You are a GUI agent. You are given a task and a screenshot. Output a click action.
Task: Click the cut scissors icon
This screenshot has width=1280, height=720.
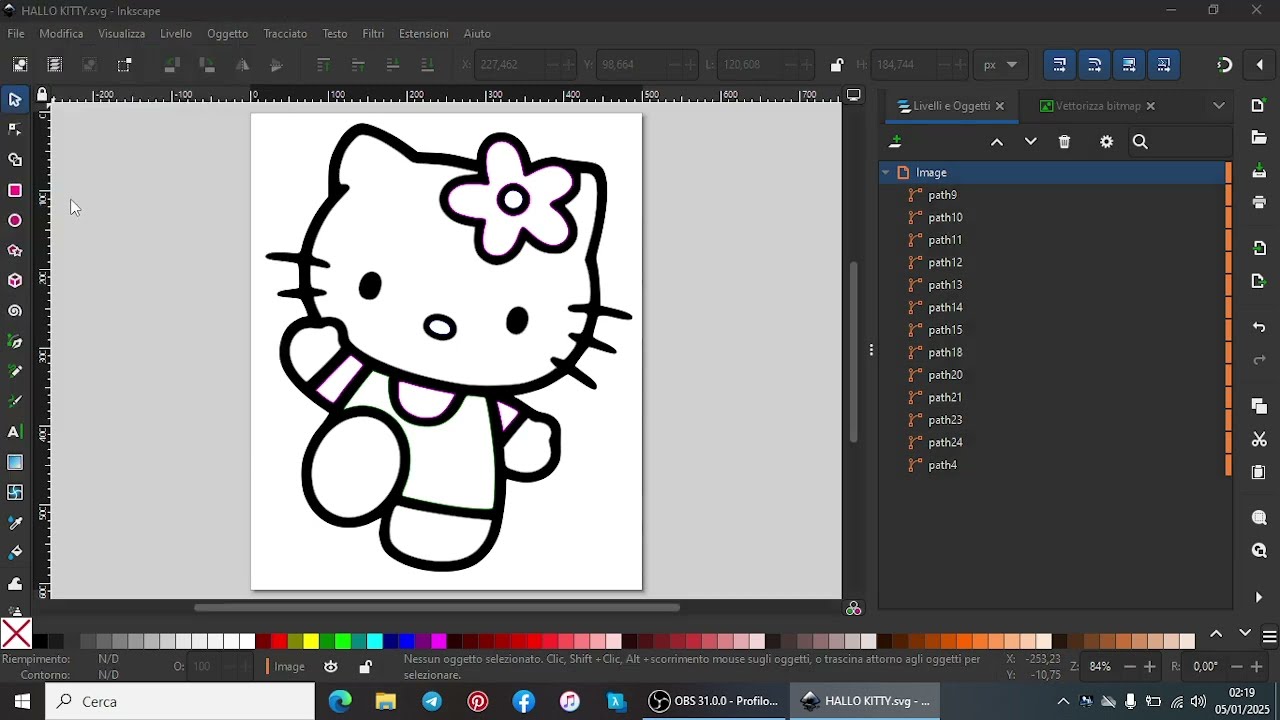(x=1259, y=440)
